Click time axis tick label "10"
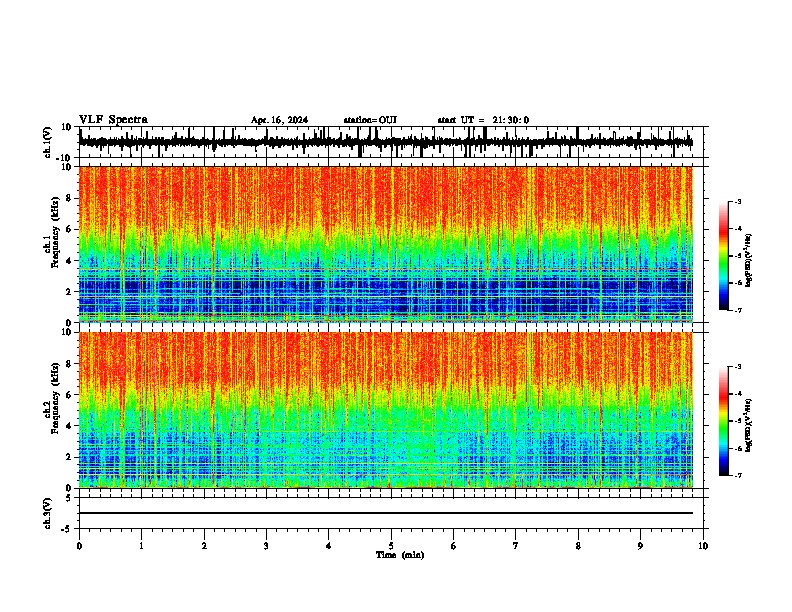 click(x=703, y=546)
